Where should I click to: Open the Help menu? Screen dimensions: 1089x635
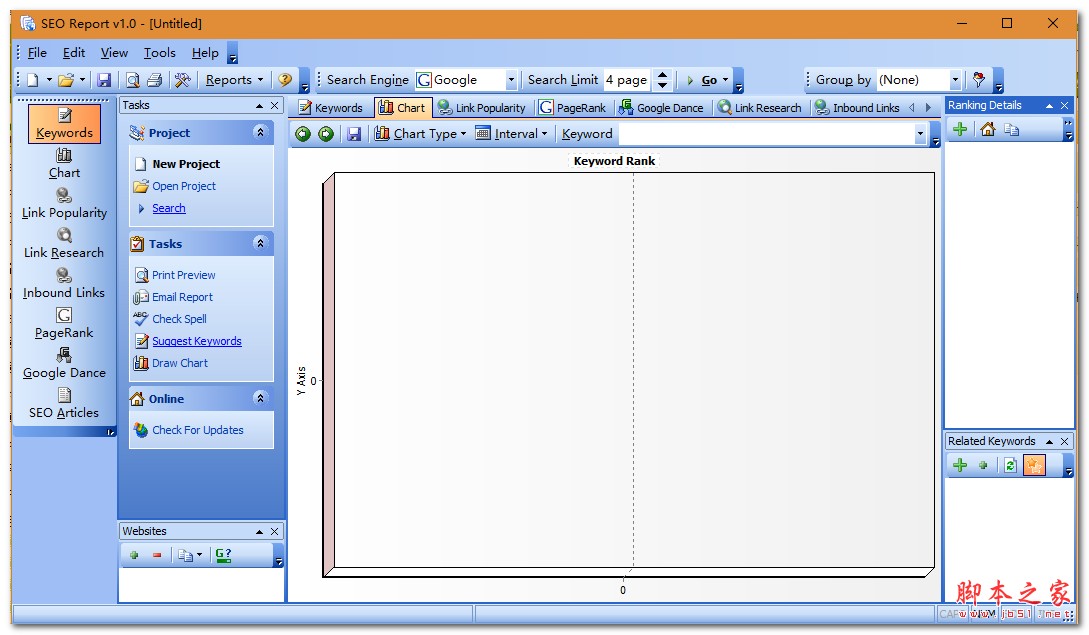(205, 53)
